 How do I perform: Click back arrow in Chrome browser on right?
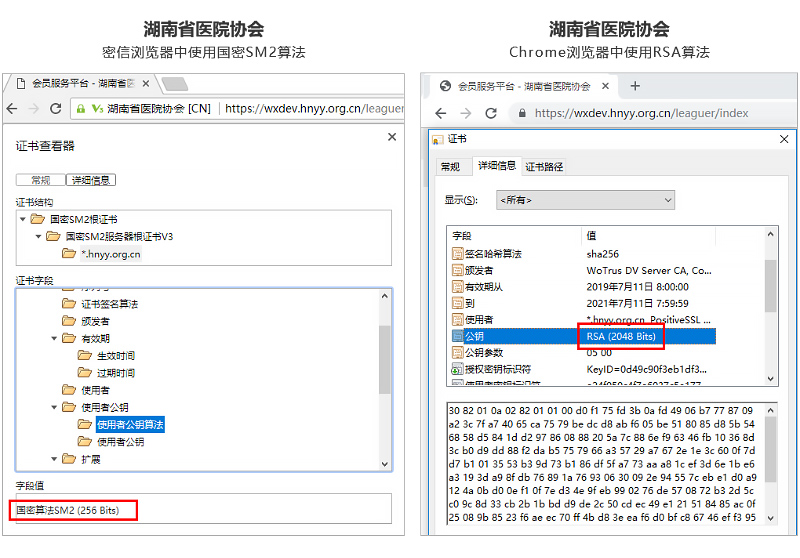coord(439,113)
